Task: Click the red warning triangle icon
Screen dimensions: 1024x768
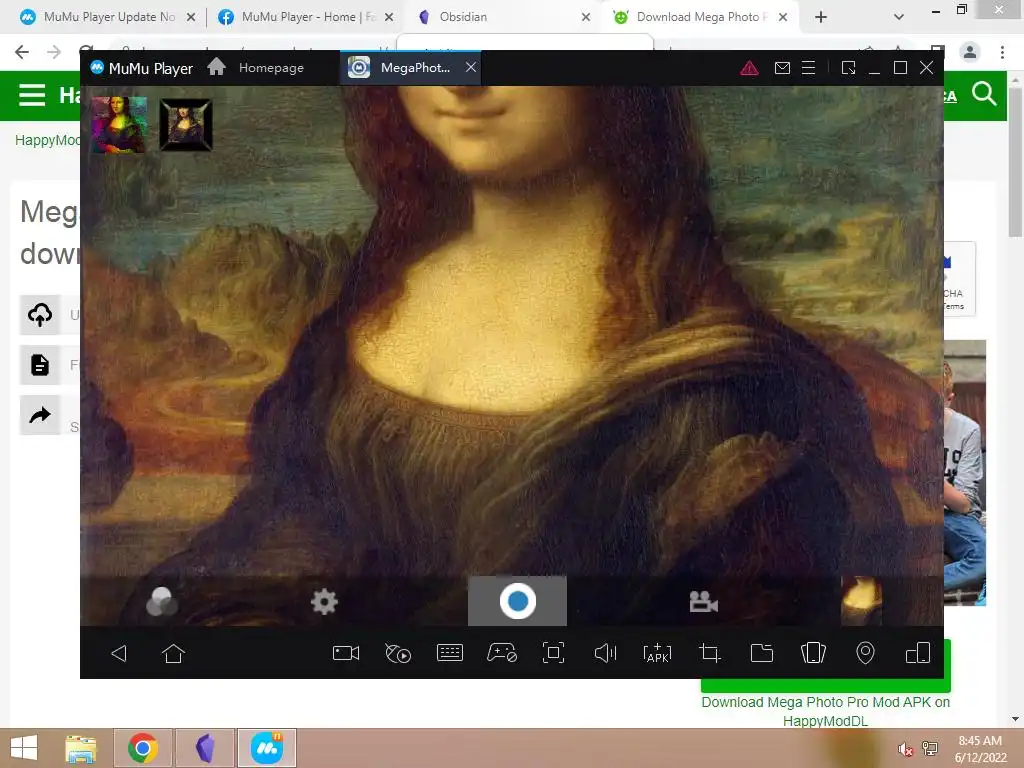Action: (749, 67)
